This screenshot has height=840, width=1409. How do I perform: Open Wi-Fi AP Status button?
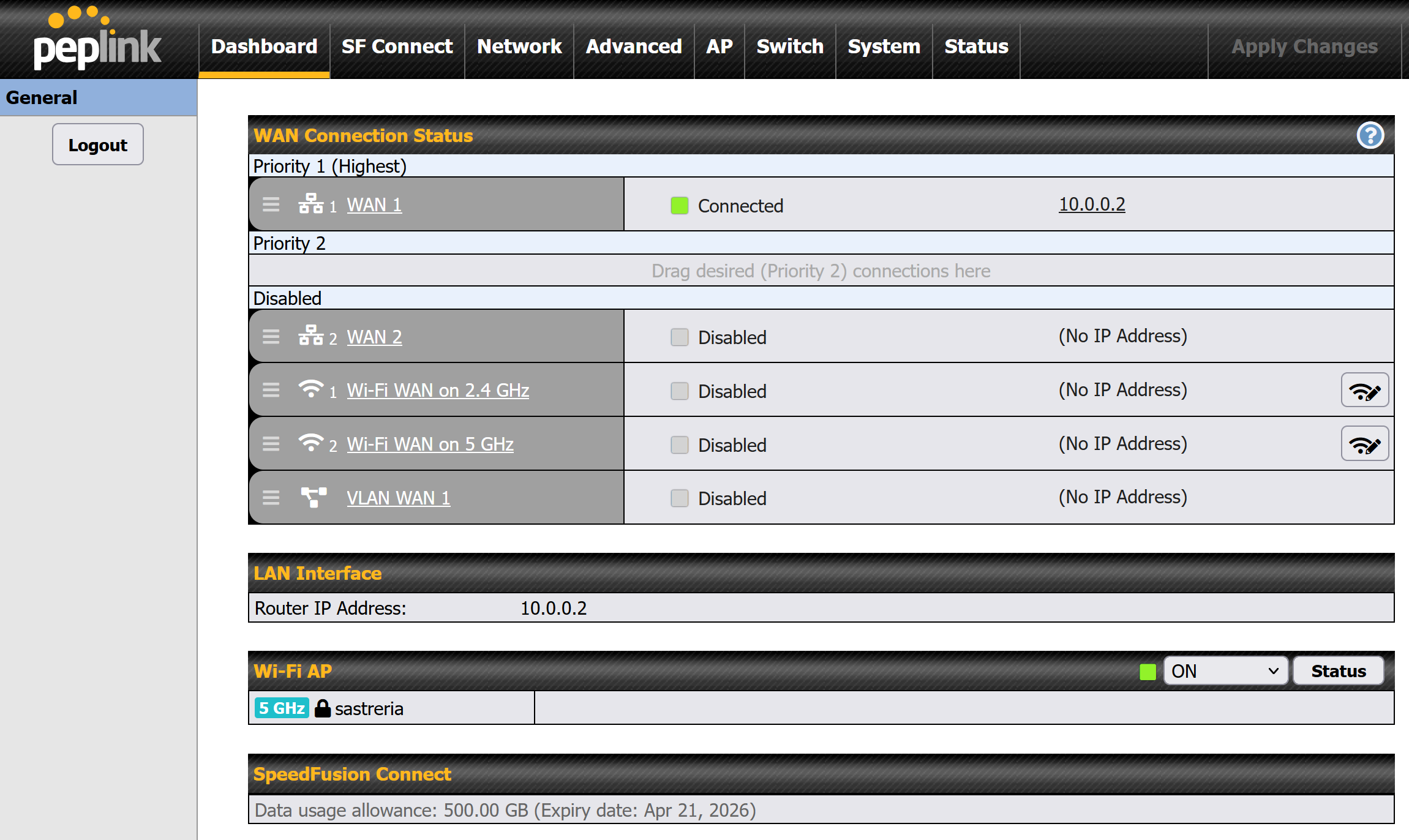pos(1339,671)
